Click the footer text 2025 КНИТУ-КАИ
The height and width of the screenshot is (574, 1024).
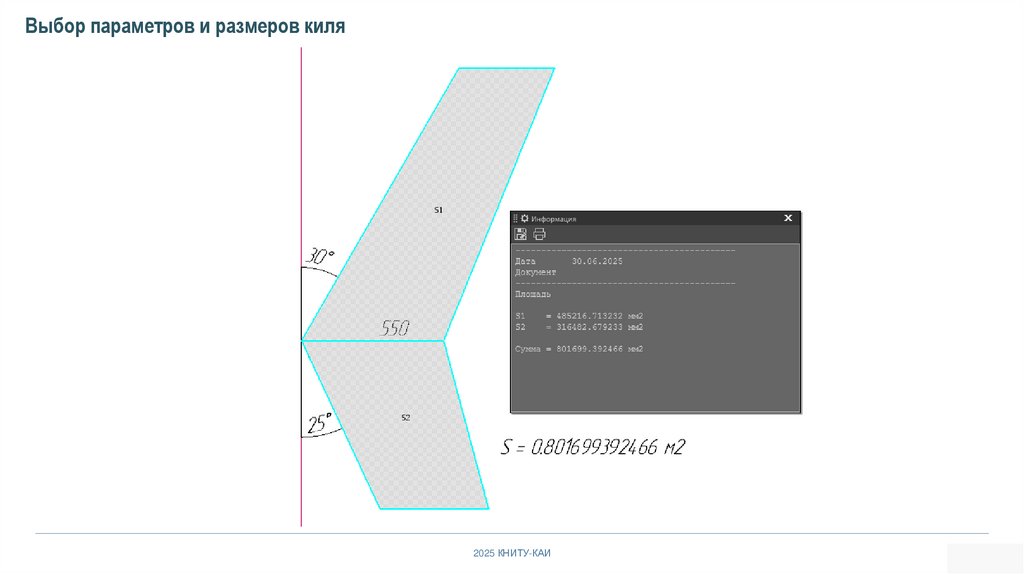tap(512, 553)
